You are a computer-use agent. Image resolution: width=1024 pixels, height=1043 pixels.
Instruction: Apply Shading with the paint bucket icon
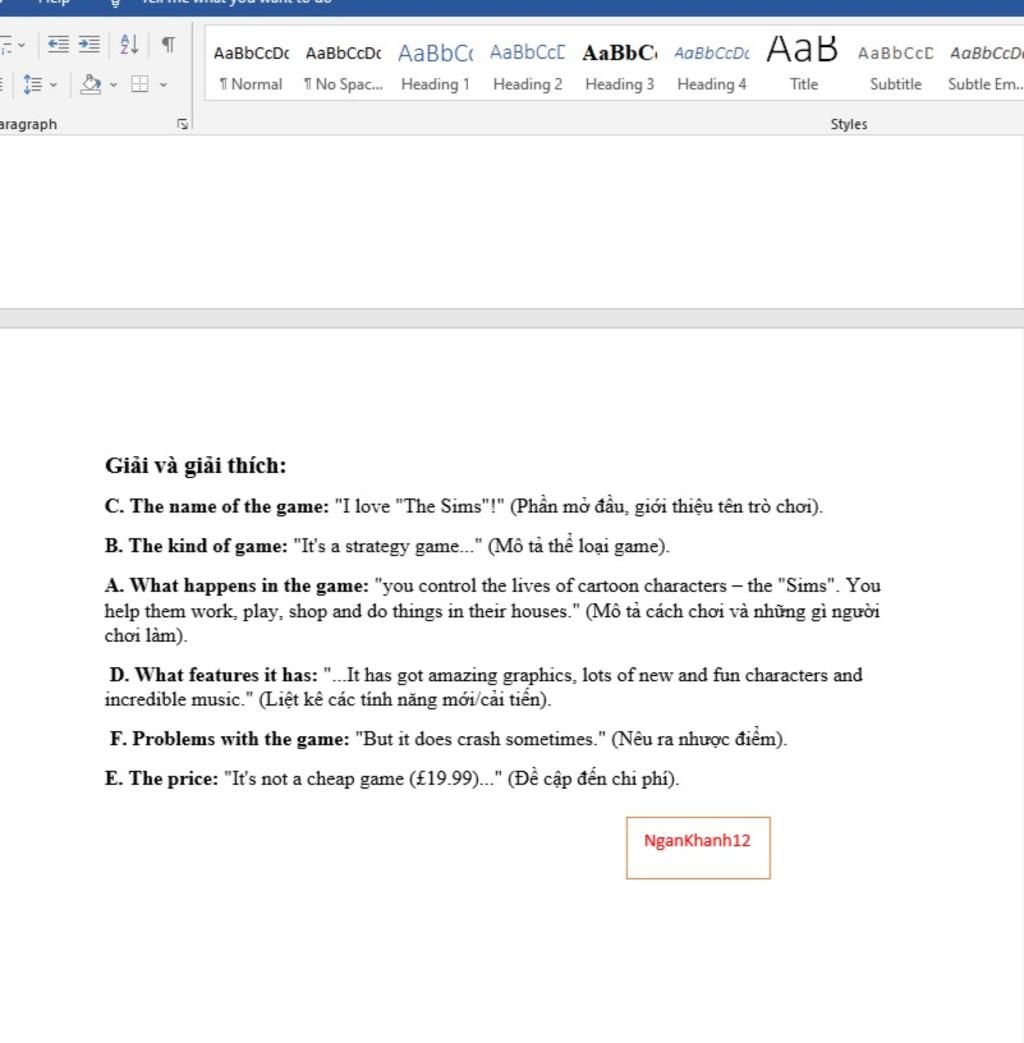coord(91,84)
